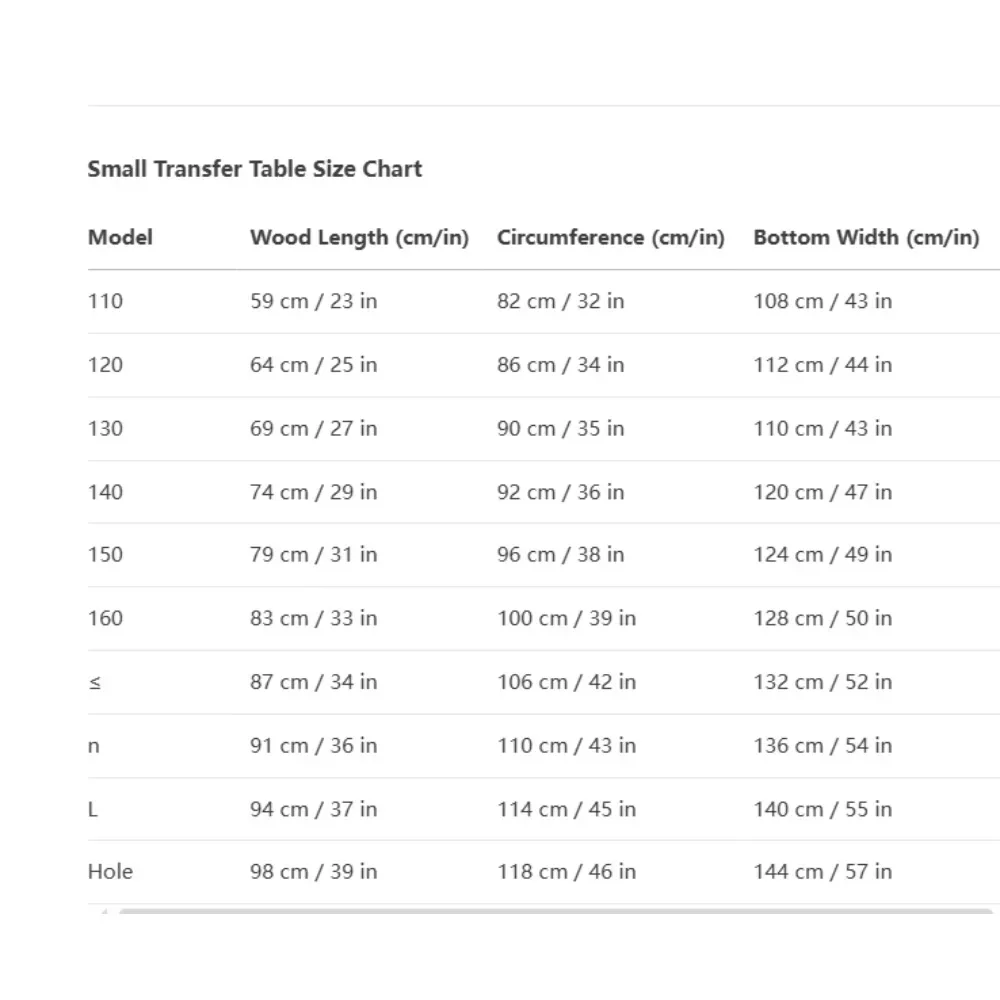Click the Circumference (cm/in) column header
The image size is (1000, 1000).
[610, 238]
